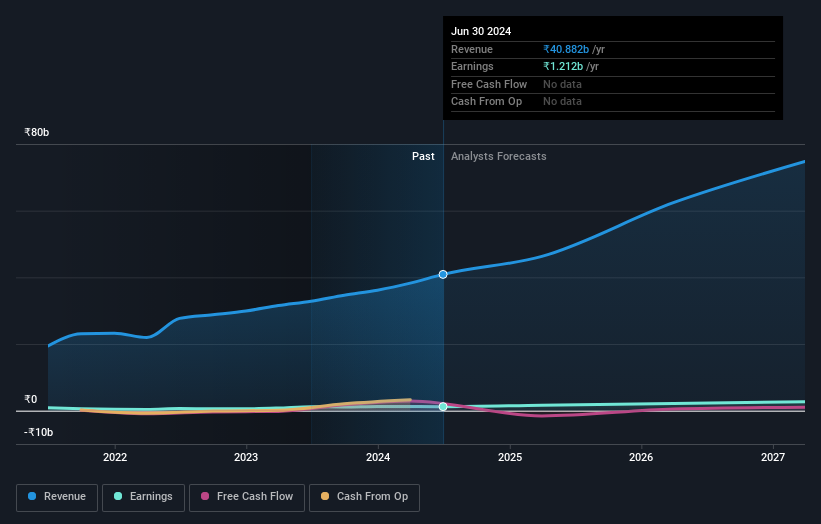This screenshot has width=821, height=524.
Task: Toggle the Revenue legend button
Action: coord(57,497)
